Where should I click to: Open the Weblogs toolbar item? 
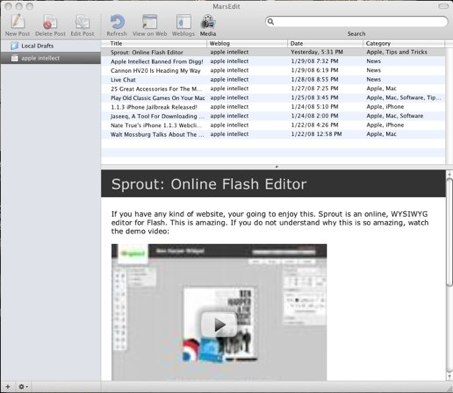click(x=183, y=22)
